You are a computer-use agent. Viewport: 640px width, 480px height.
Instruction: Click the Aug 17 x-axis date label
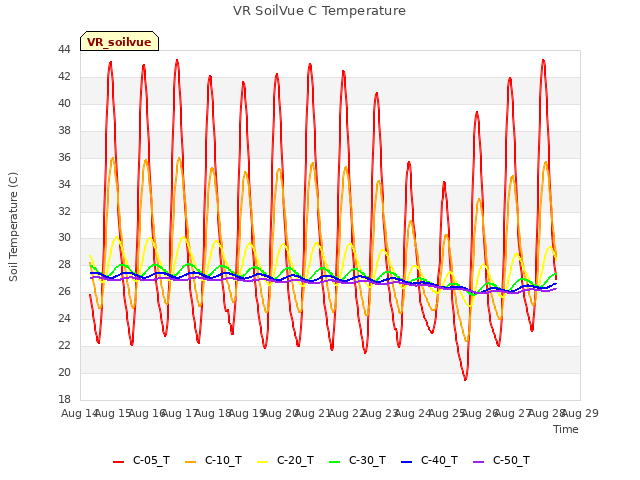point(180,413)
